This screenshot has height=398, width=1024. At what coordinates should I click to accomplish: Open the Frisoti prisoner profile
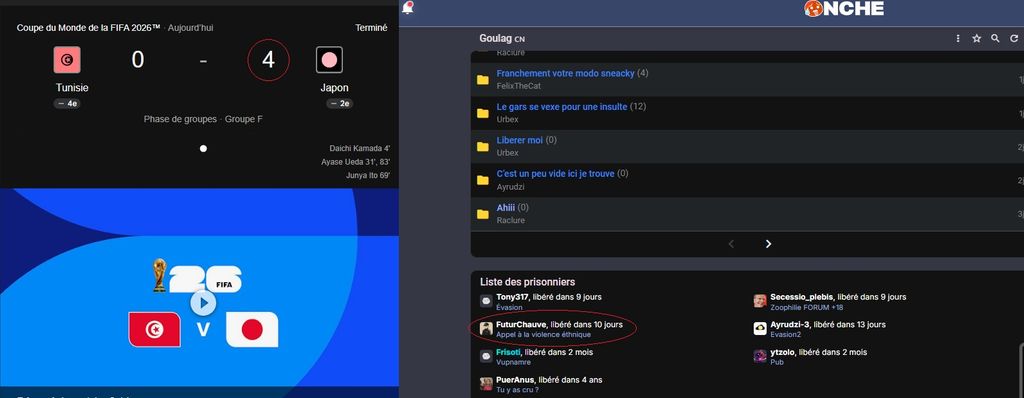click(x=508, y=352)
